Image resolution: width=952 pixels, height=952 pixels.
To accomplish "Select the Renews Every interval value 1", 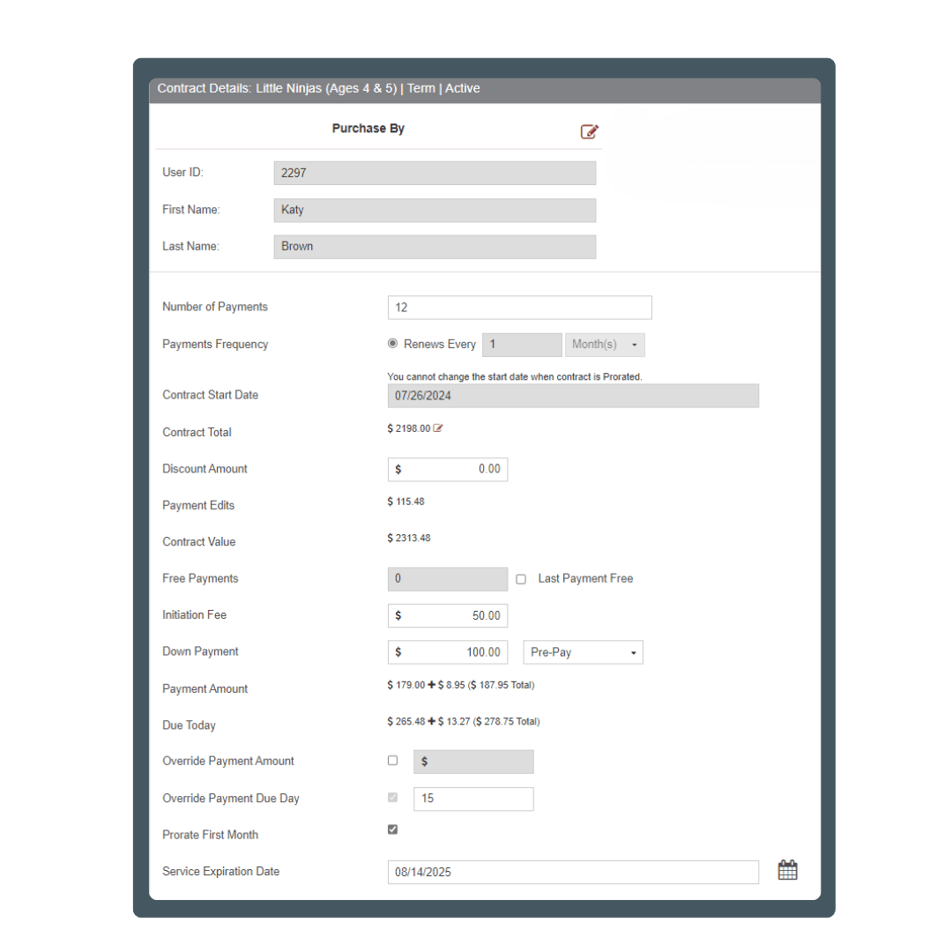I will tap(521, 343).
